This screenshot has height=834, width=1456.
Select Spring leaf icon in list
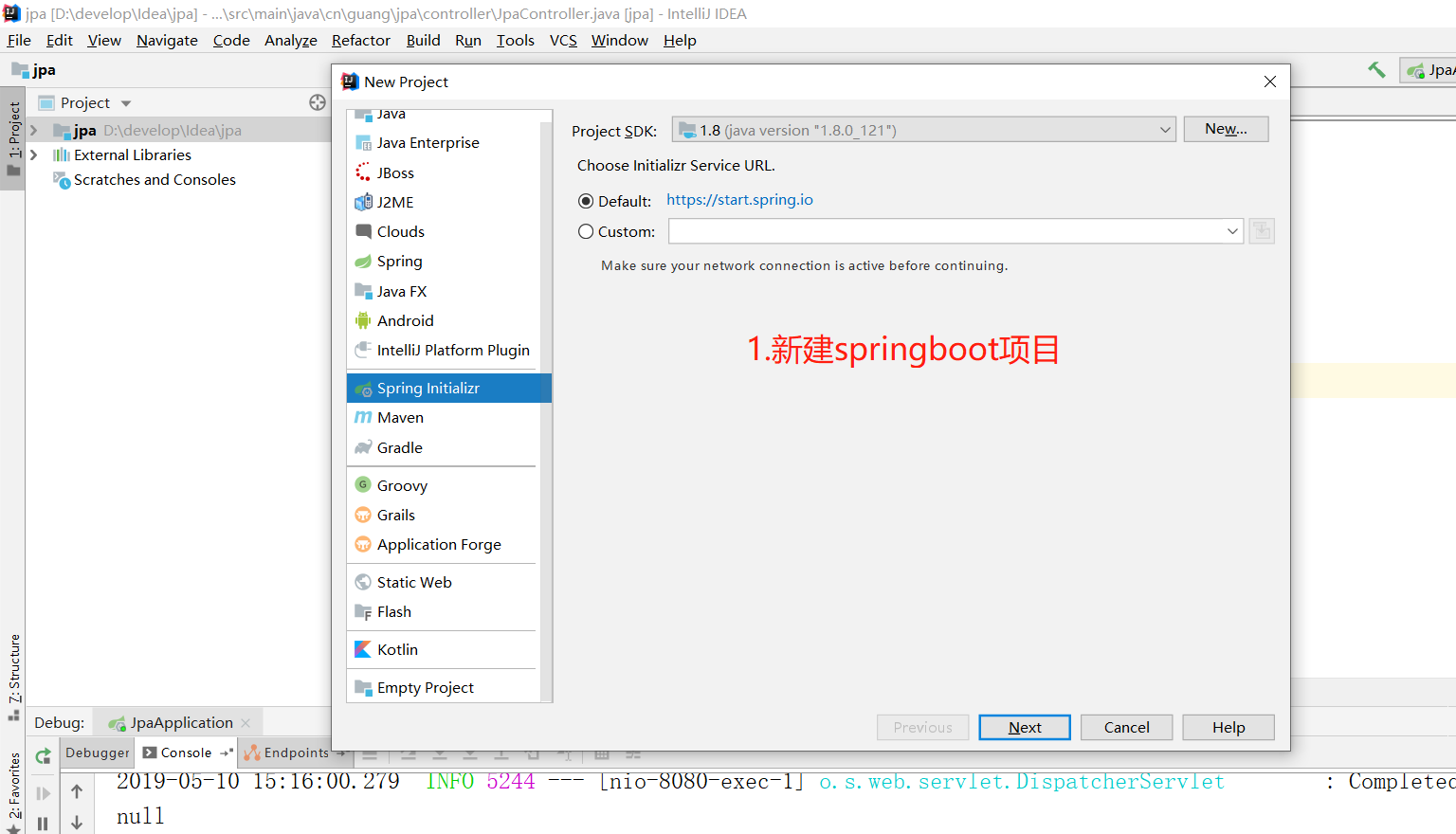click(363, 262)
